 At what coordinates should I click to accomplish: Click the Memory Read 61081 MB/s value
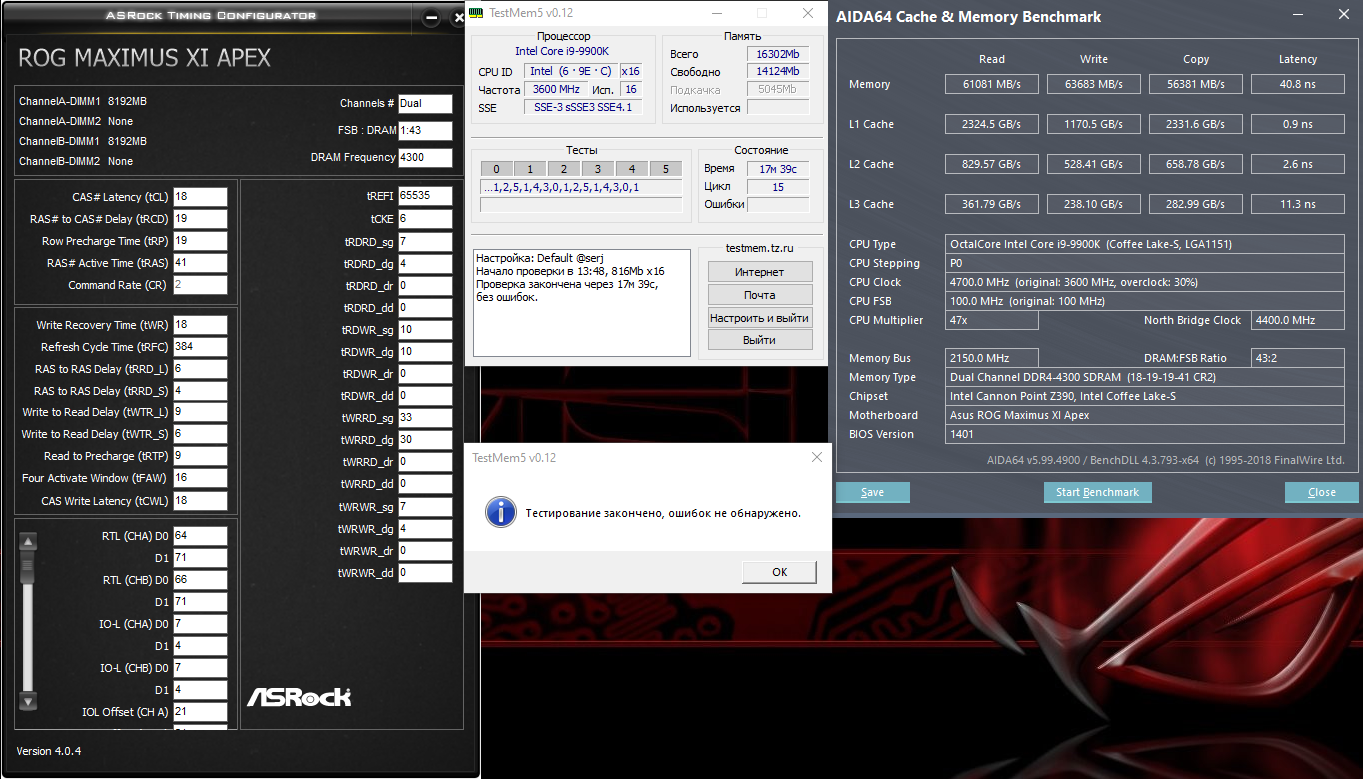click(992, 84)
